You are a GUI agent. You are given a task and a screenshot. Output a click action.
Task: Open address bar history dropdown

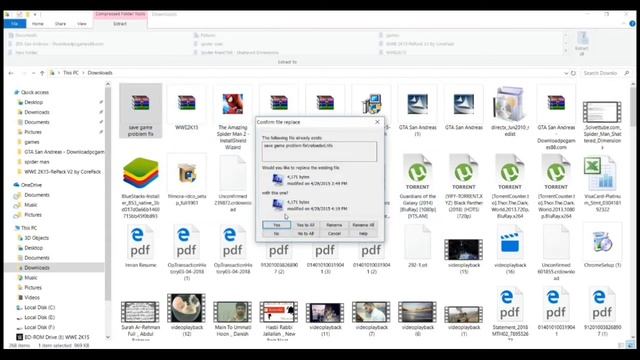click(x=566, y=73)
